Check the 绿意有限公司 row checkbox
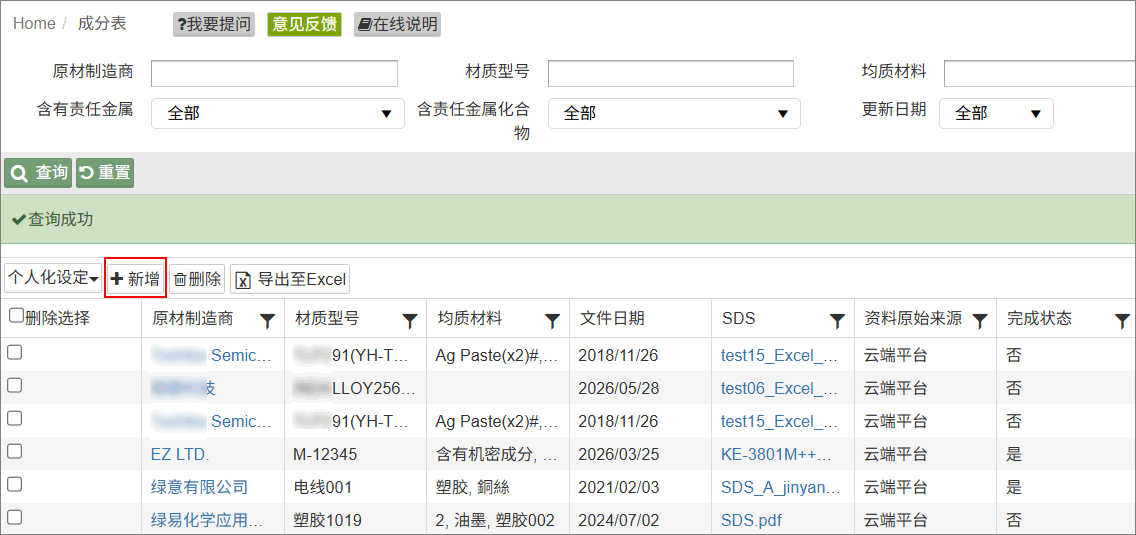1136x535 pixels. click(x=14, y=484)
